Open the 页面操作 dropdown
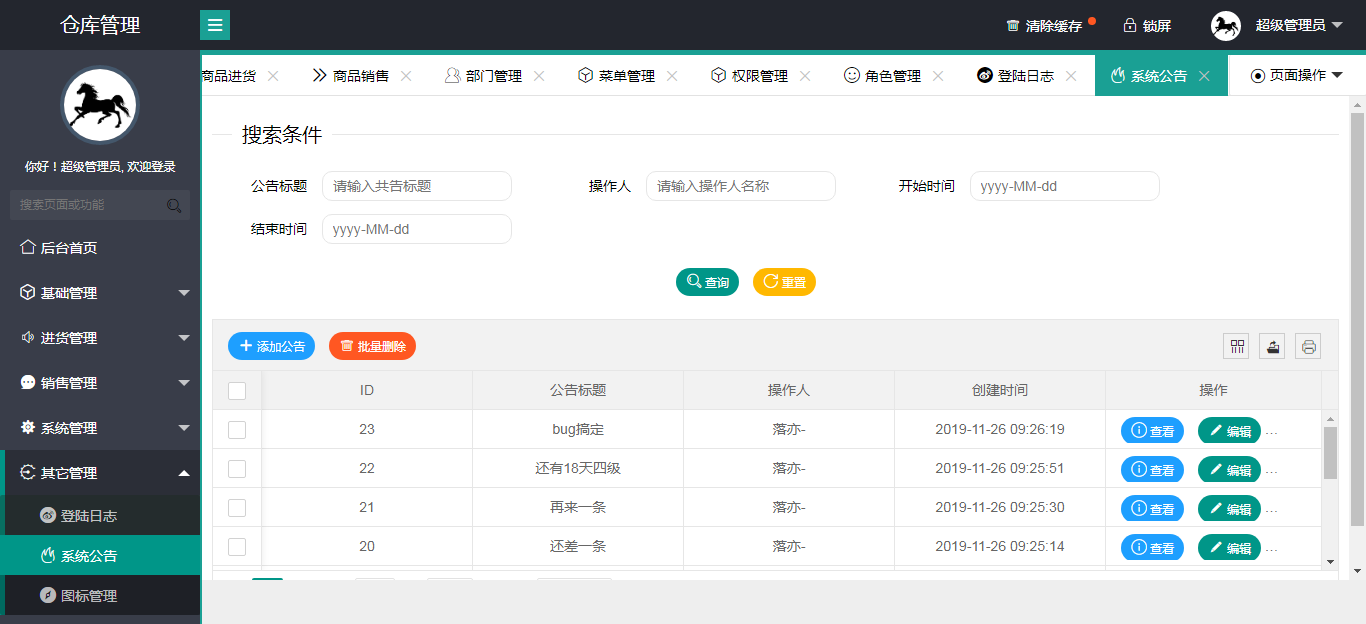The image size is (1366, 624). tap(1297, 76)
